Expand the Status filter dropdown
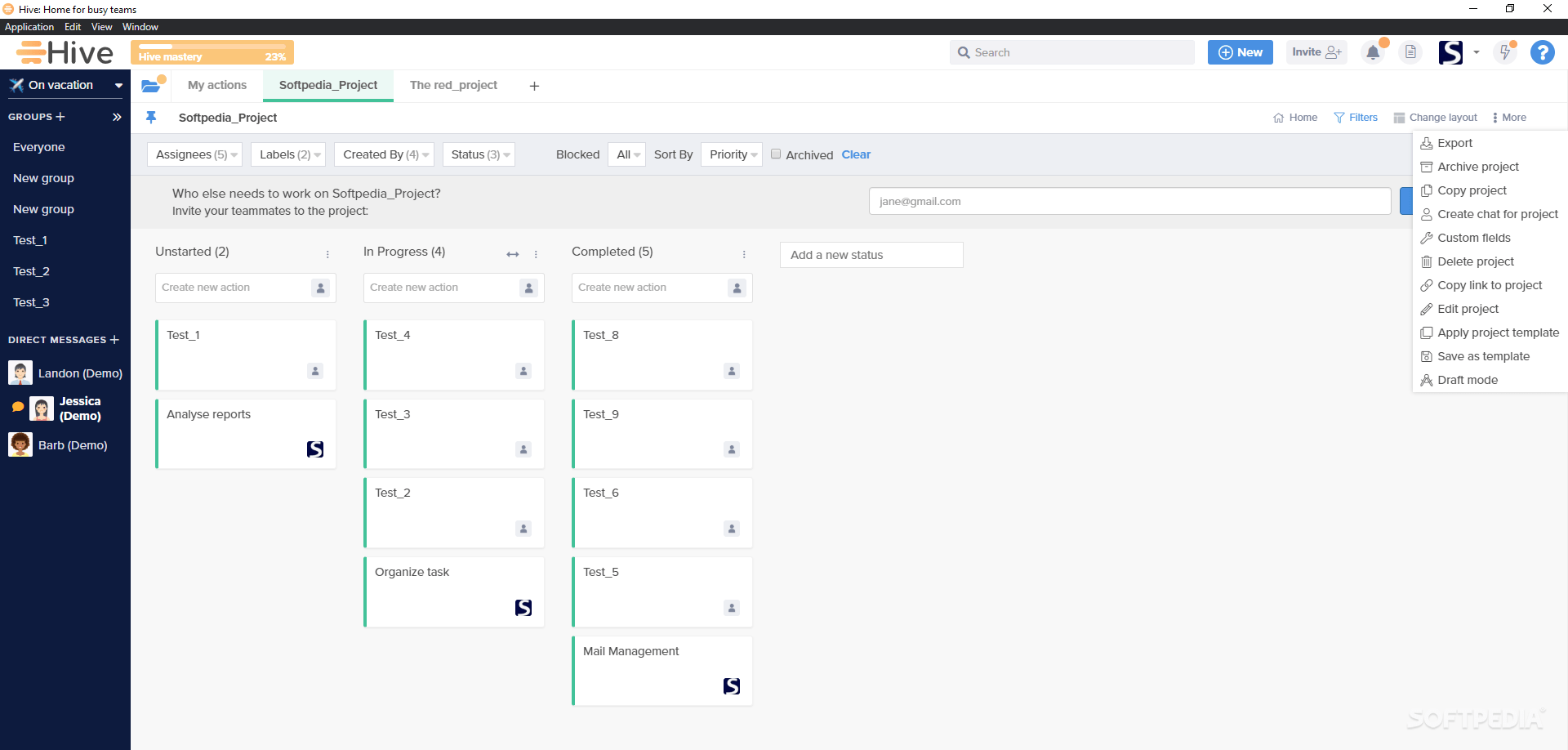 tap(479, 154)
